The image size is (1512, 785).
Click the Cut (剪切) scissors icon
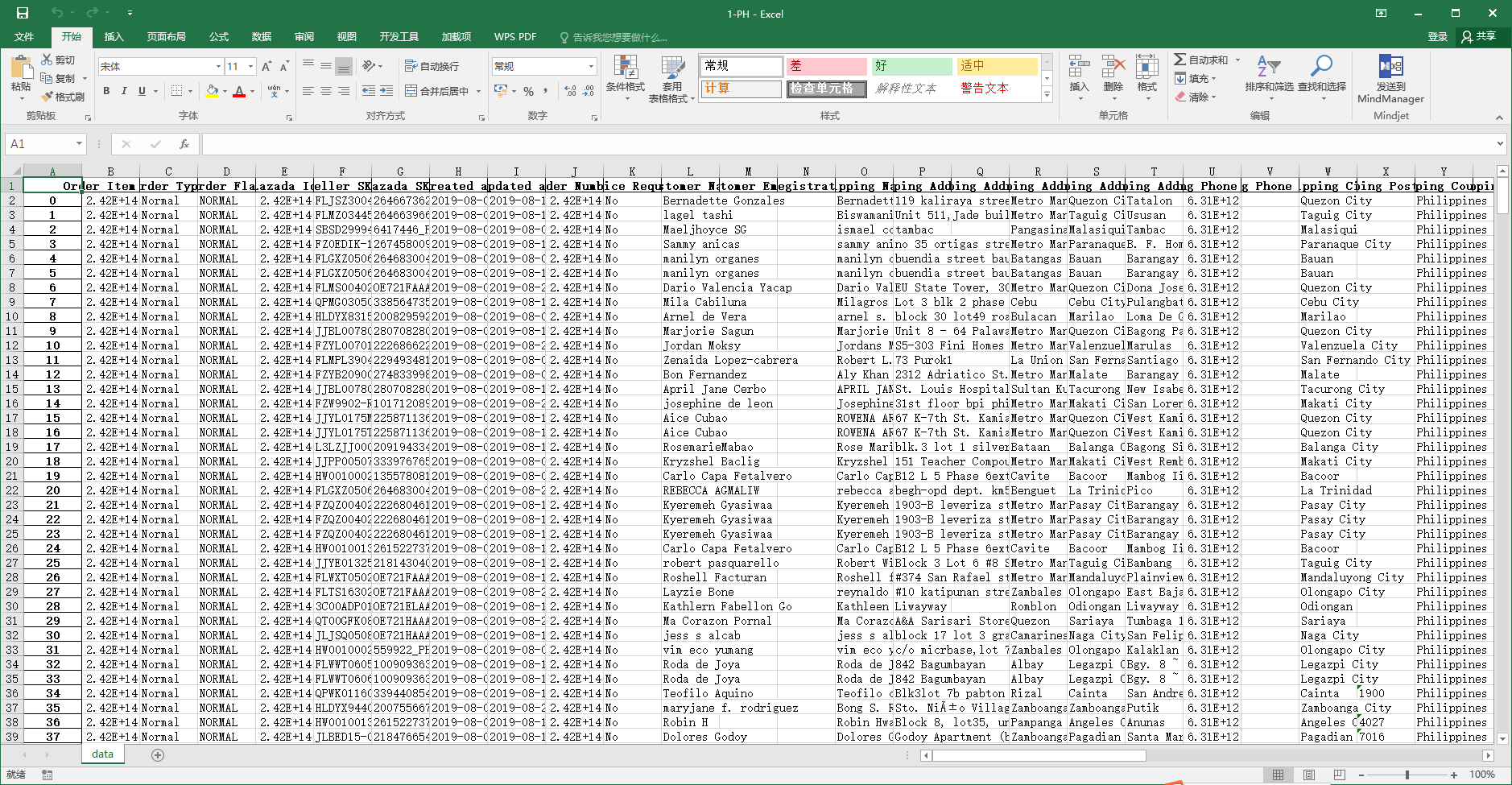coord(47,60)
